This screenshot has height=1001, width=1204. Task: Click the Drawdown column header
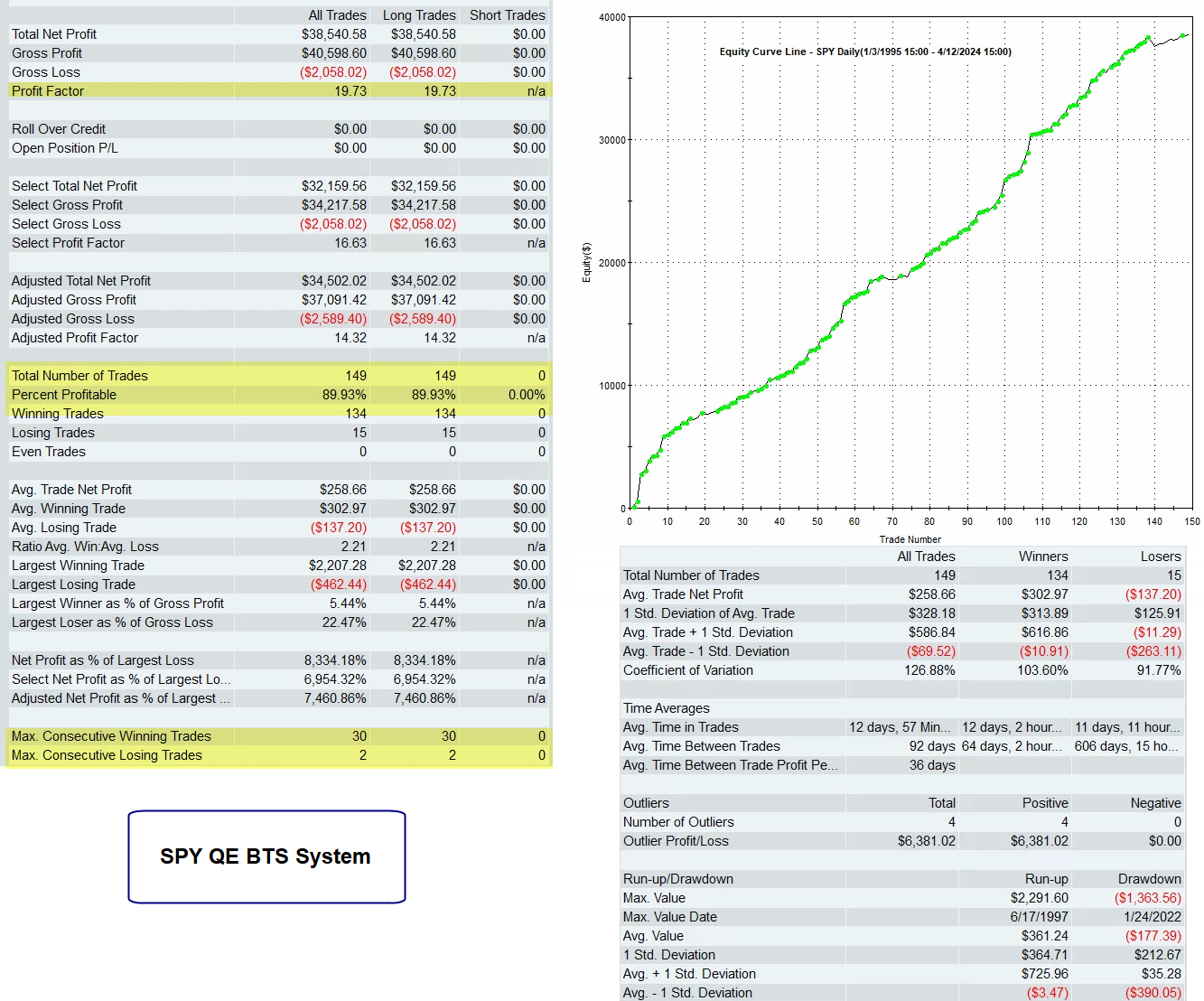coord(1149,879)
